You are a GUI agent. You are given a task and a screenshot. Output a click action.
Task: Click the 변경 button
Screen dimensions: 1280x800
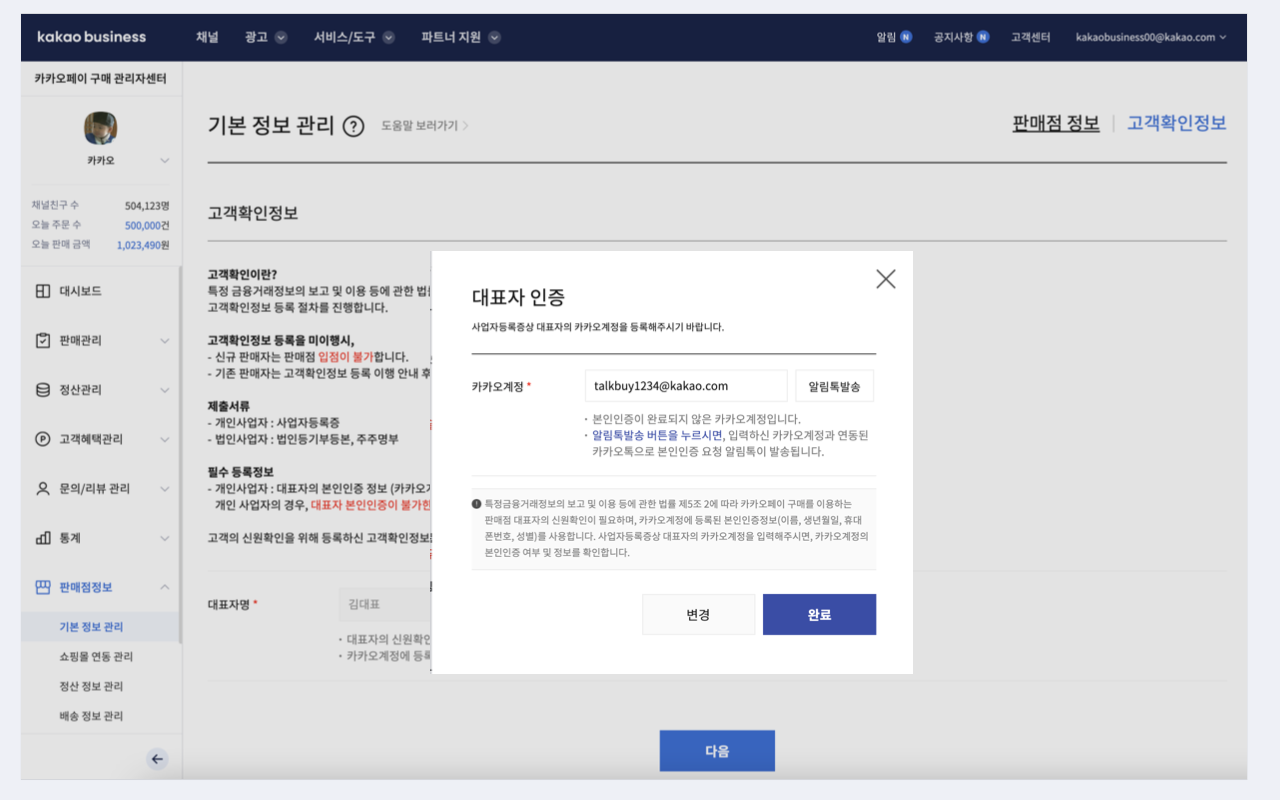[x=698, y=615]
